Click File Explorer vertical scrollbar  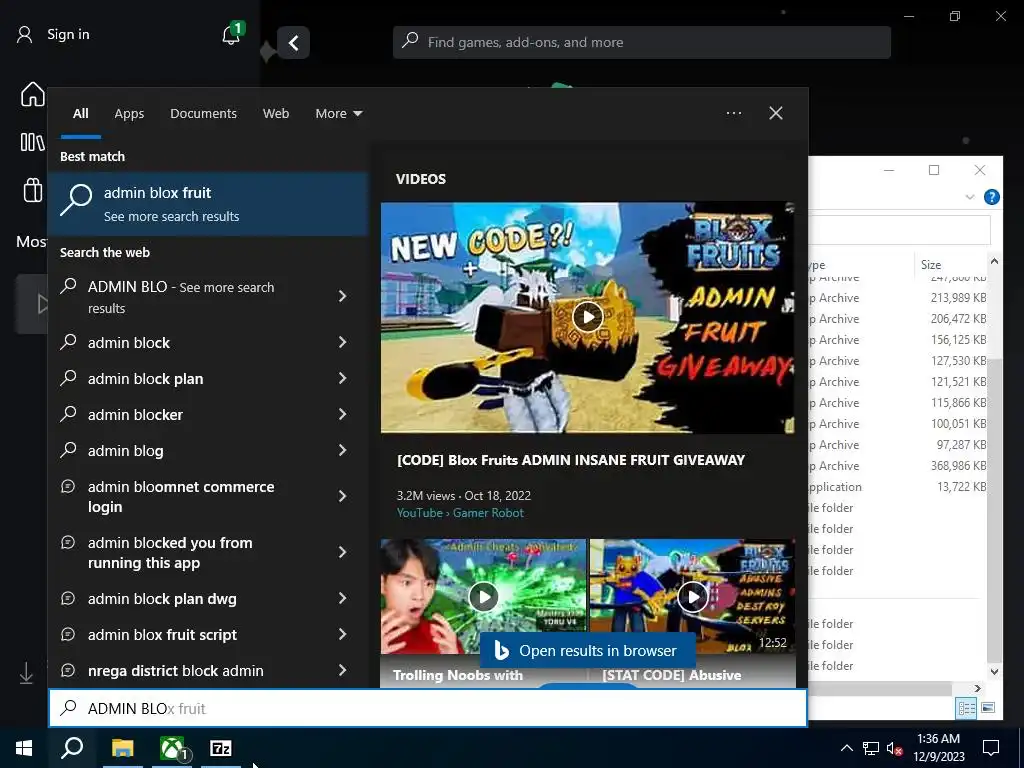point(994,509)
